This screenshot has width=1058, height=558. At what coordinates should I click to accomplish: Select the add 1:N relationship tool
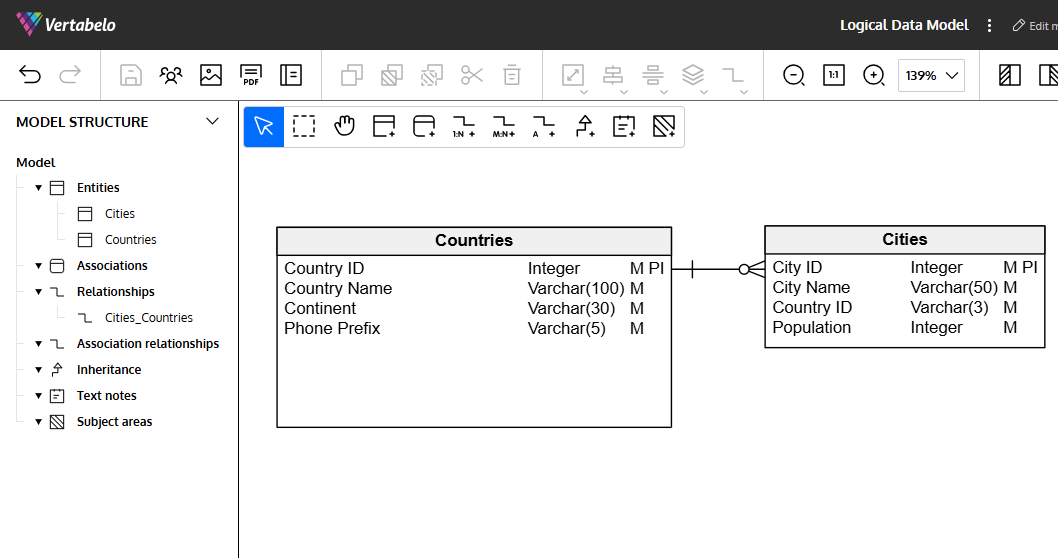464,126
